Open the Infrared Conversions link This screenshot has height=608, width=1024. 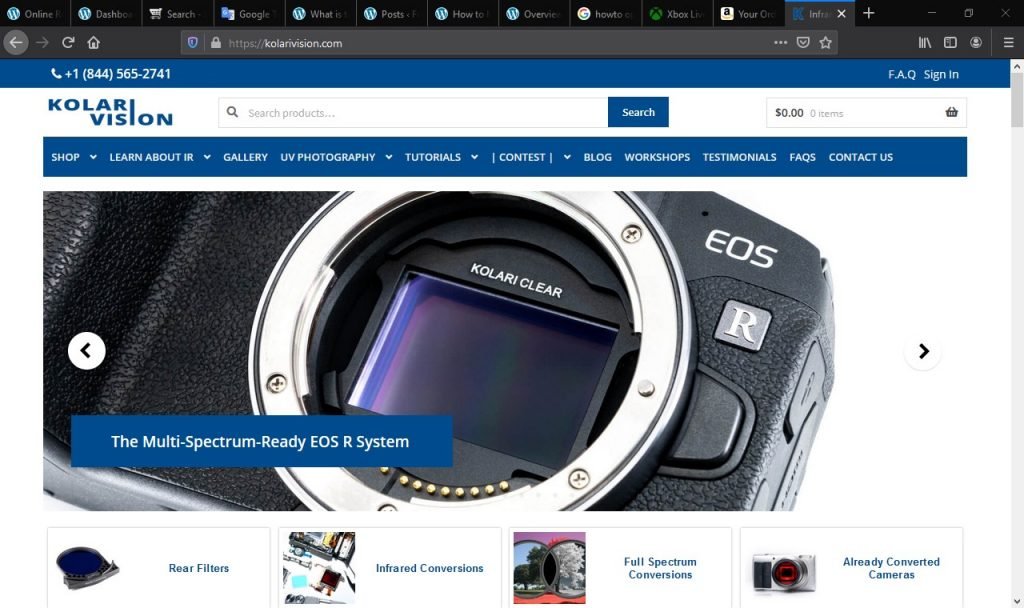[430, 568]
